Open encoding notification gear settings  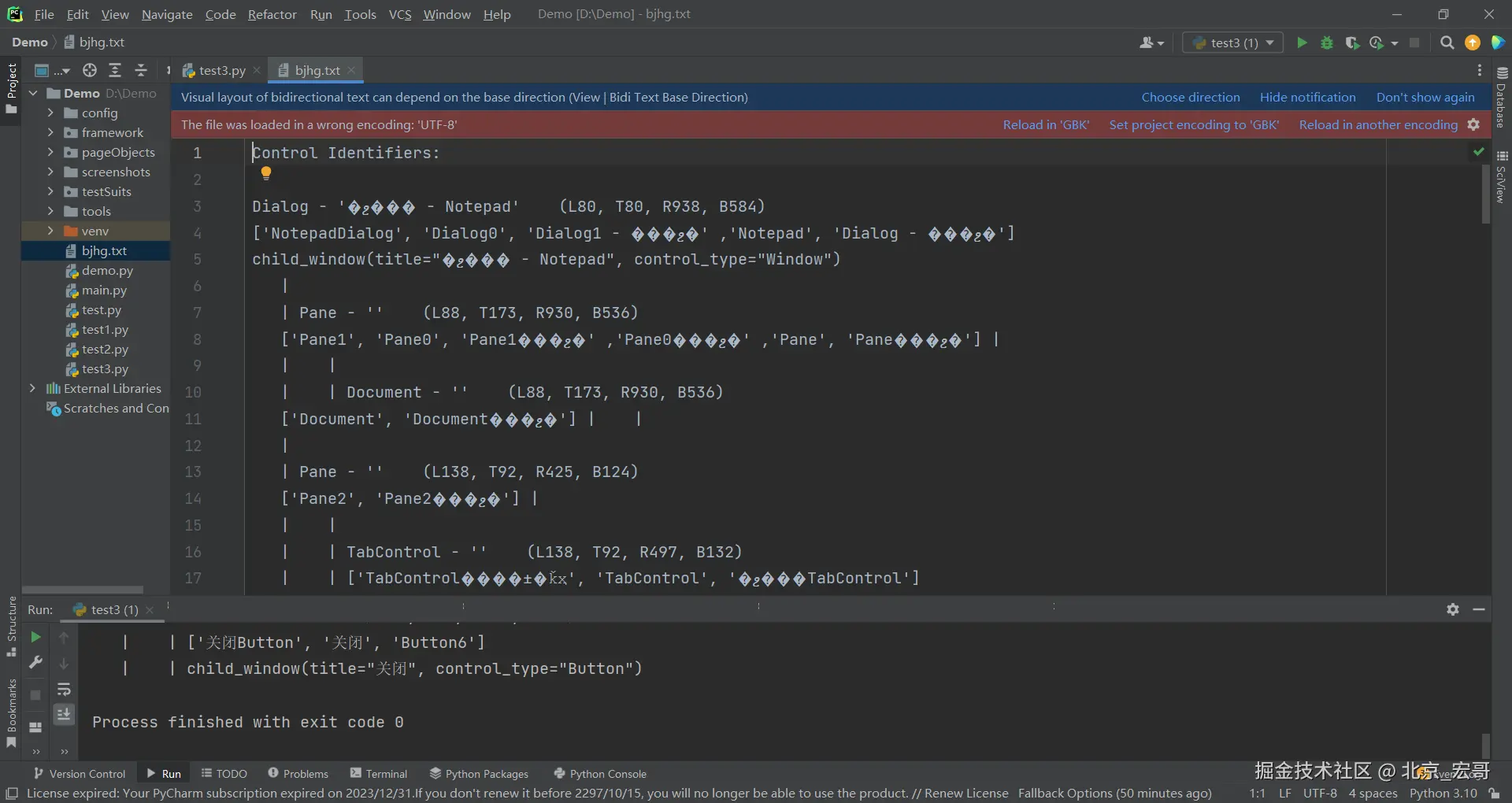pyautogui.click(x=1473, y=124)
